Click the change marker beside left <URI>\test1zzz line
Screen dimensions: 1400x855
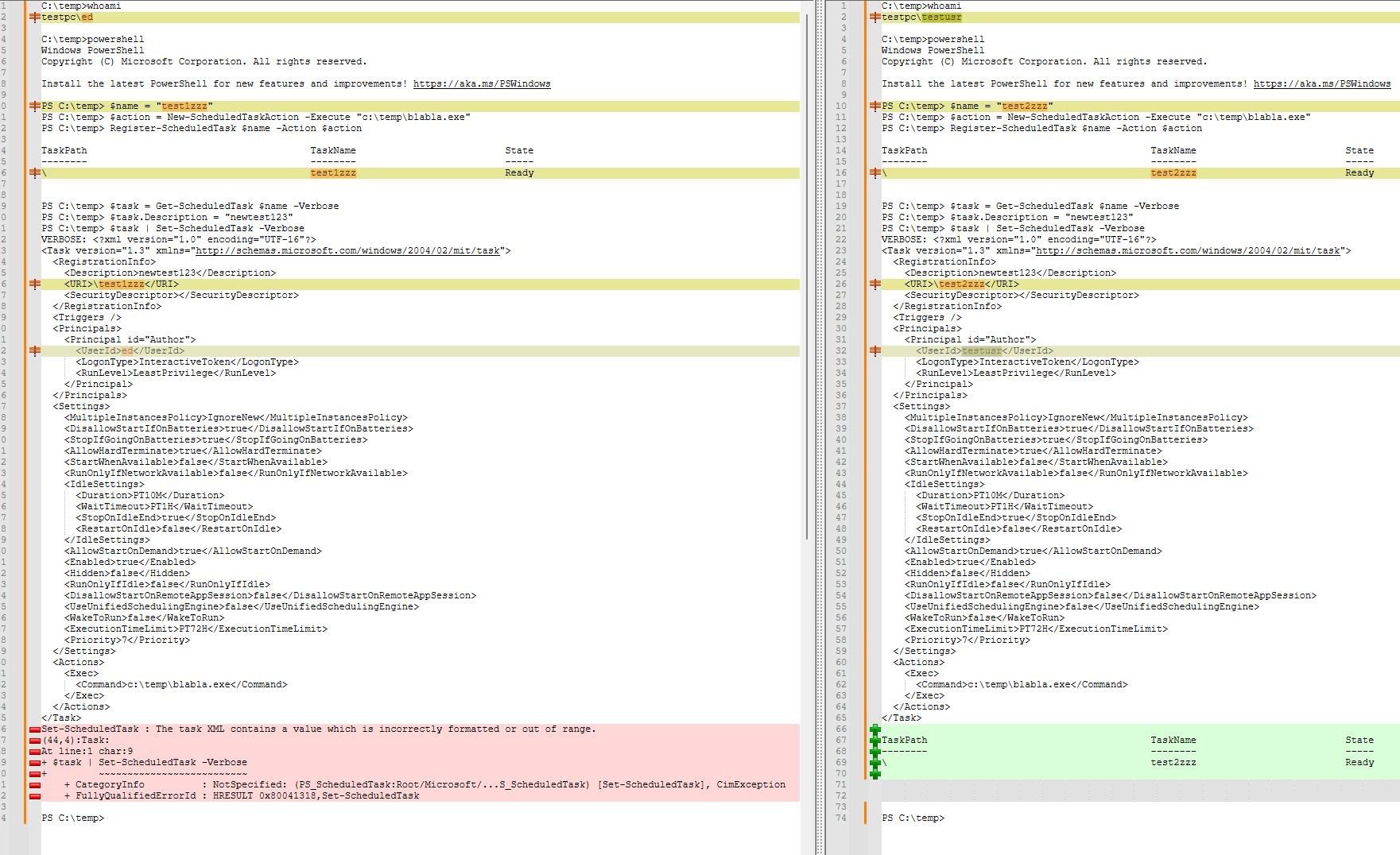point(35,284)
